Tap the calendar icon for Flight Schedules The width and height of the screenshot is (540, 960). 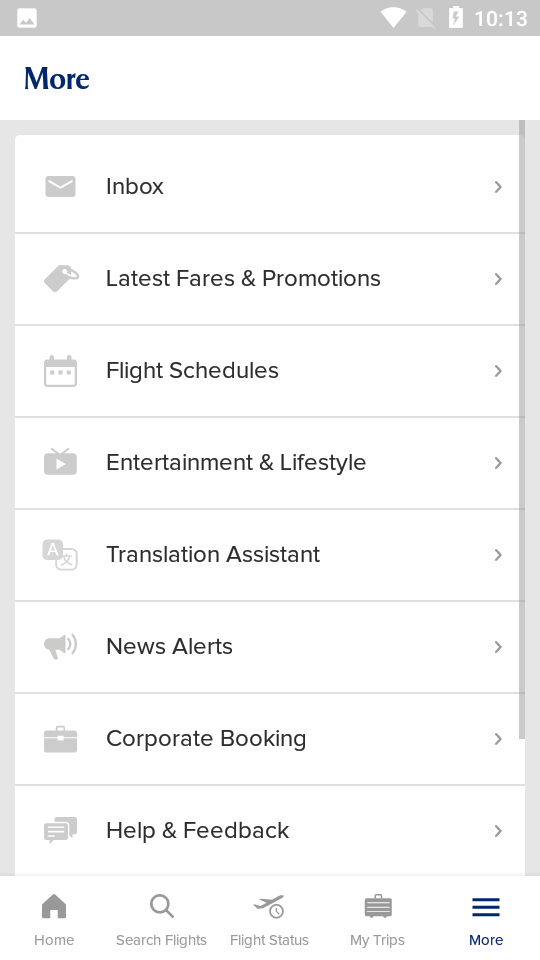(x=61, y=371)
